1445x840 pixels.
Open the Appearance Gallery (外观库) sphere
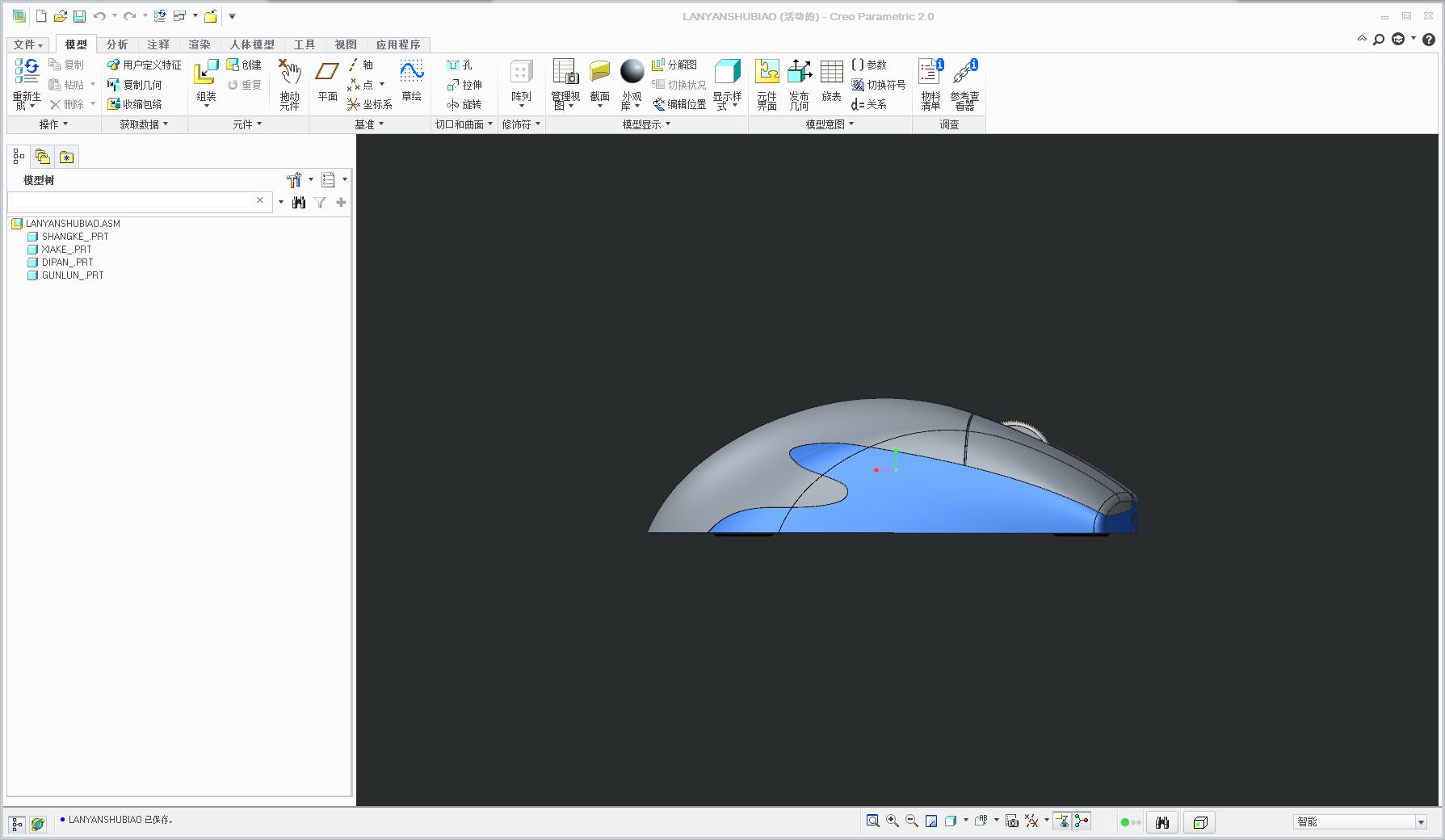point(632,71)
